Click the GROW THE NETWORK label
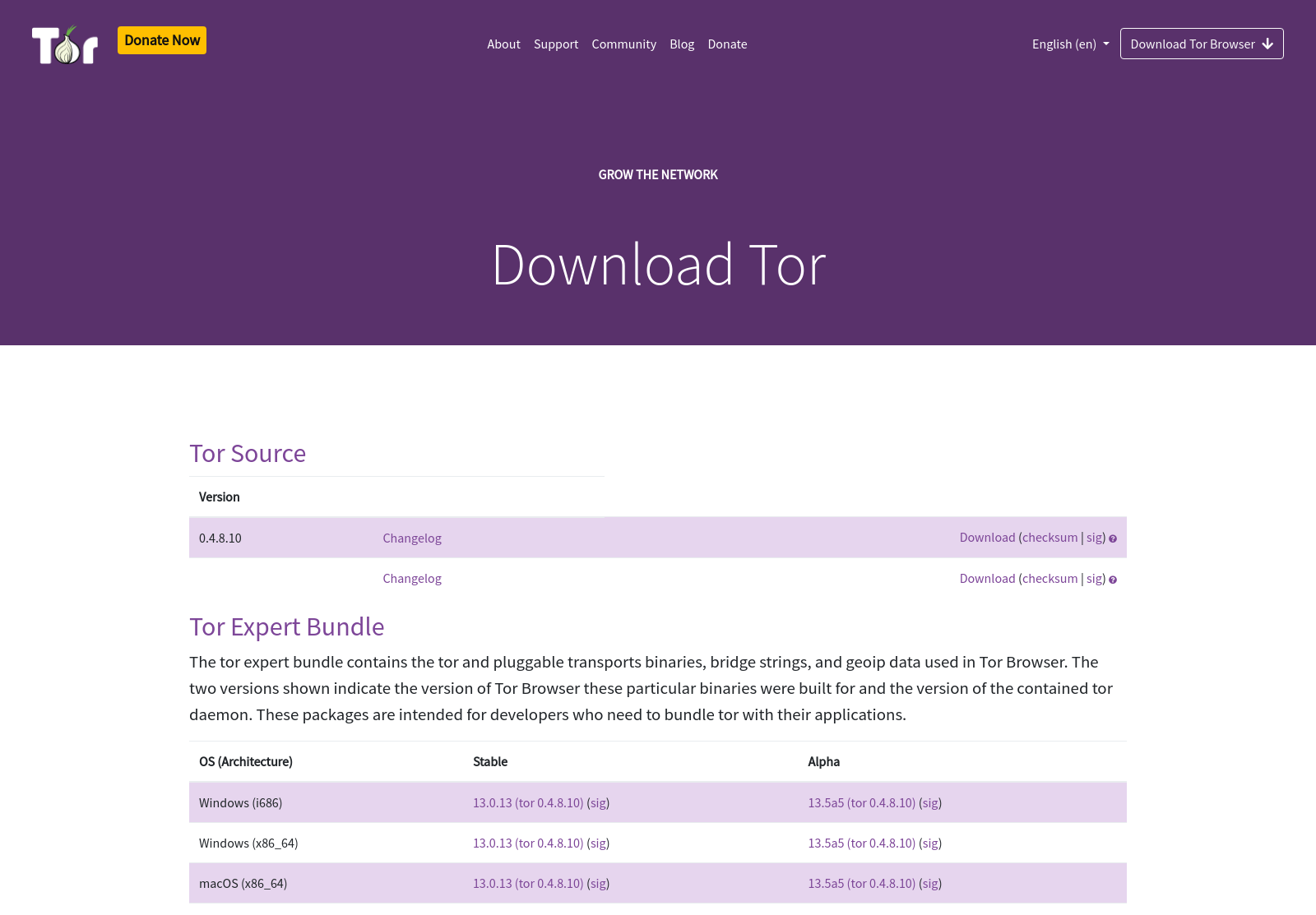The image size is (1316, 915). click(x=658, y=175)
